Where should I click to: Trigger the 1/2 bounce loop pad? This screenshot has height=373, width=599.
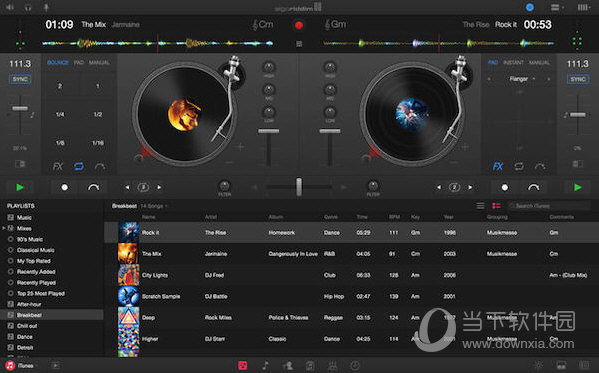[x=97, y=114]
